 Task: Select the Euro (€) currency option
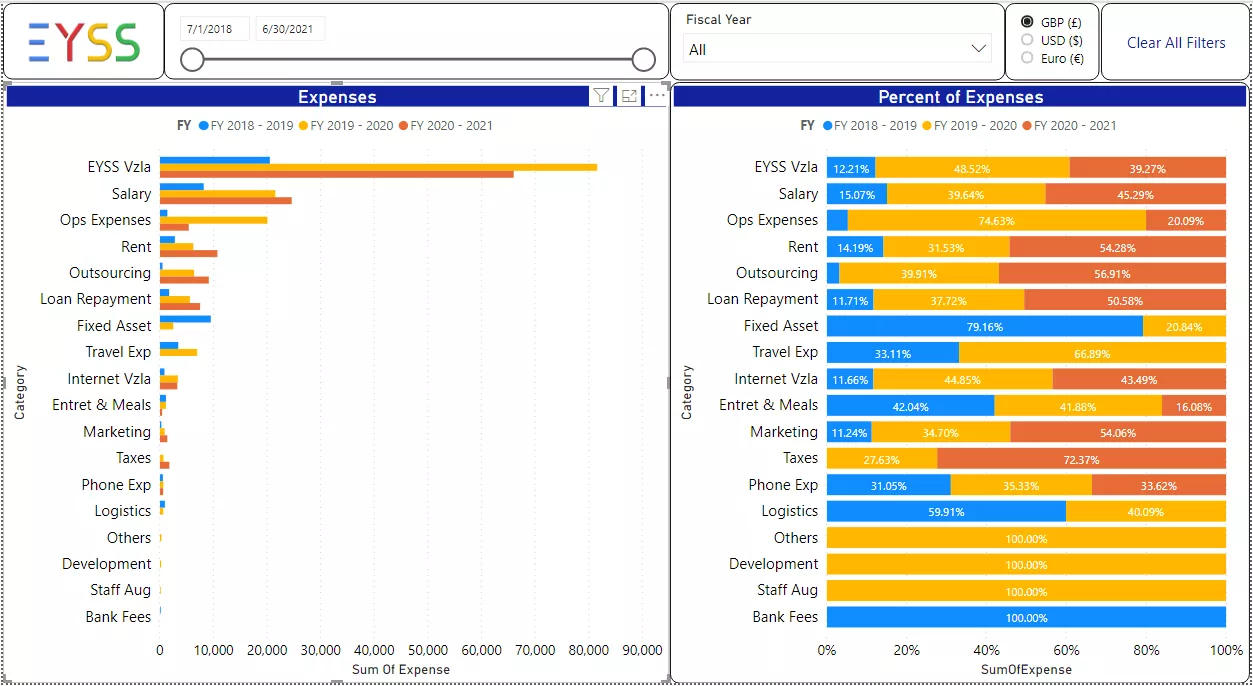(1027, 58)
